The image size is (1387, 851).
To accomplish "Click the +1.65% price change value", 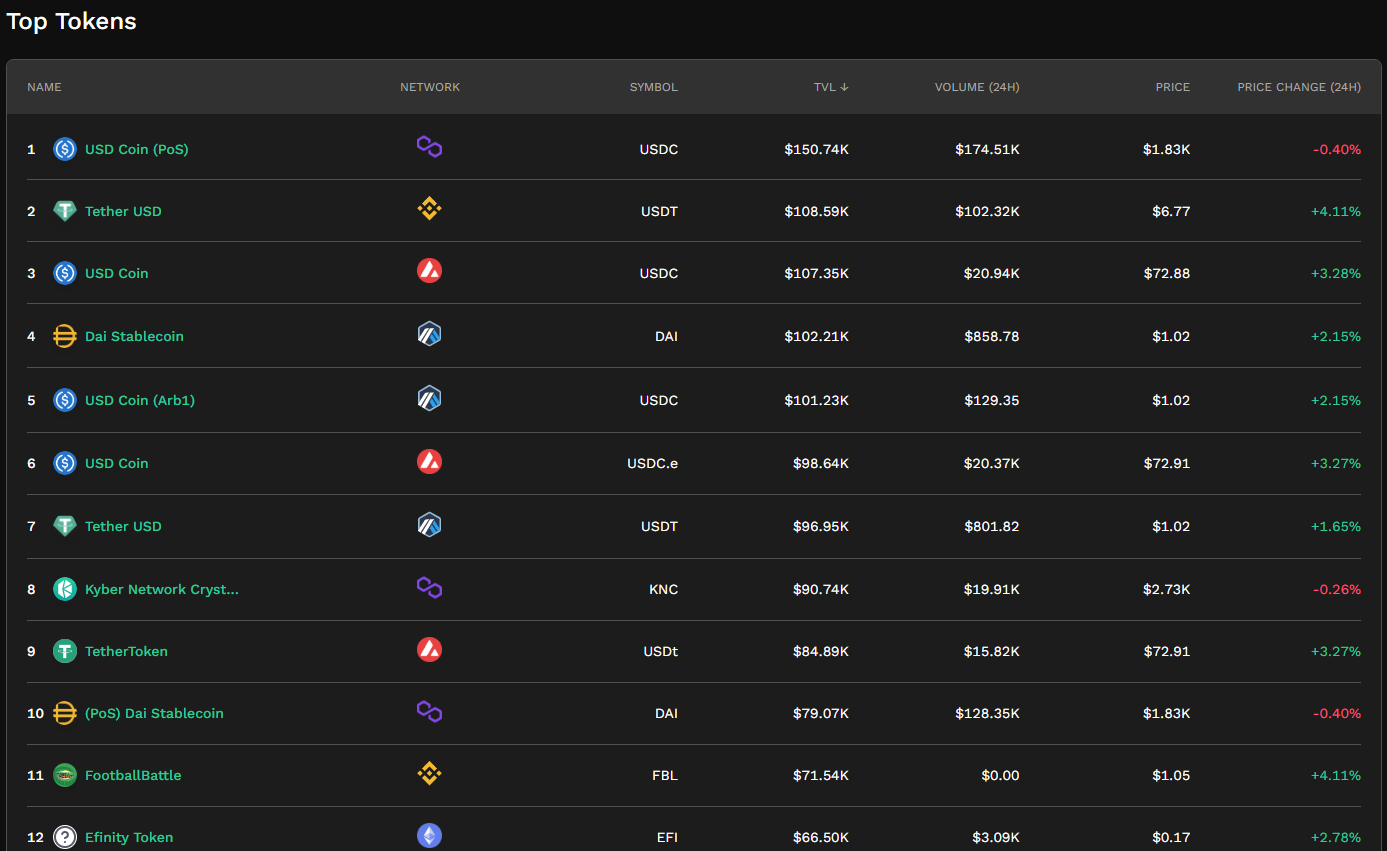I will coord(1336,526).
